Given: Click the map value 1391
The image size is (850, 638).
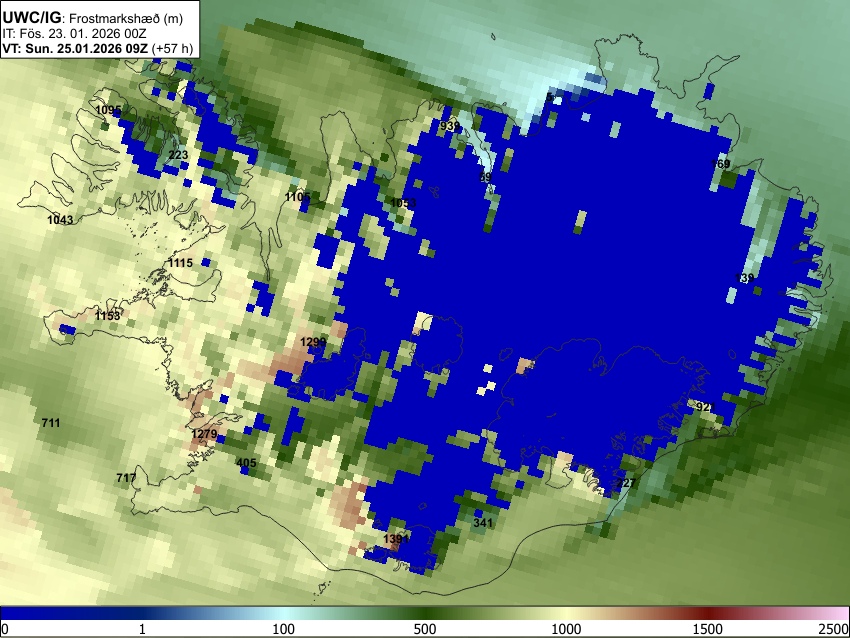Looking at the screenshot, I should 396,539.
